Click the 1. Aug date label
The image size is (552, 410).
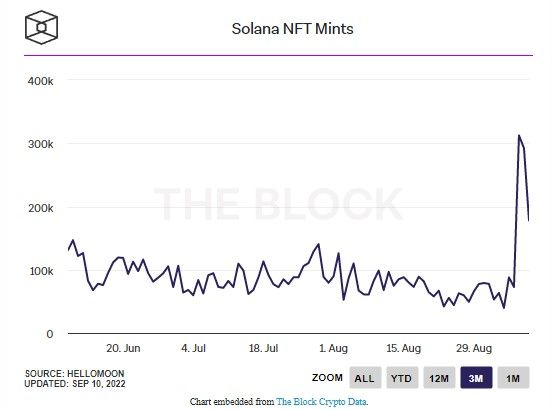(x=333, y=348)
